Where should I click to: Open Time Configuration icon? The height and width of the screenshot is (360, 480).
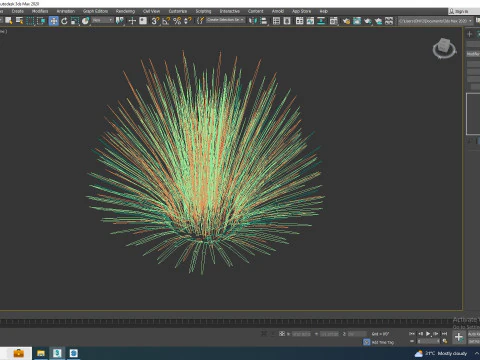tap(445, 341)
